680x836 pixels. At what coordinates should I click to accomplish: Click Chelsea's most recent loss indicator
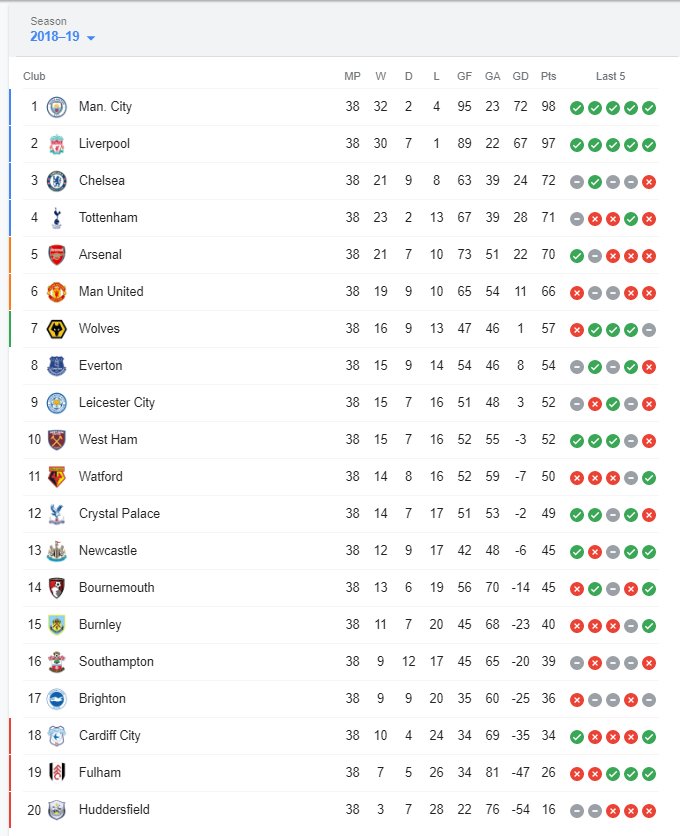(x=649, y=182)
